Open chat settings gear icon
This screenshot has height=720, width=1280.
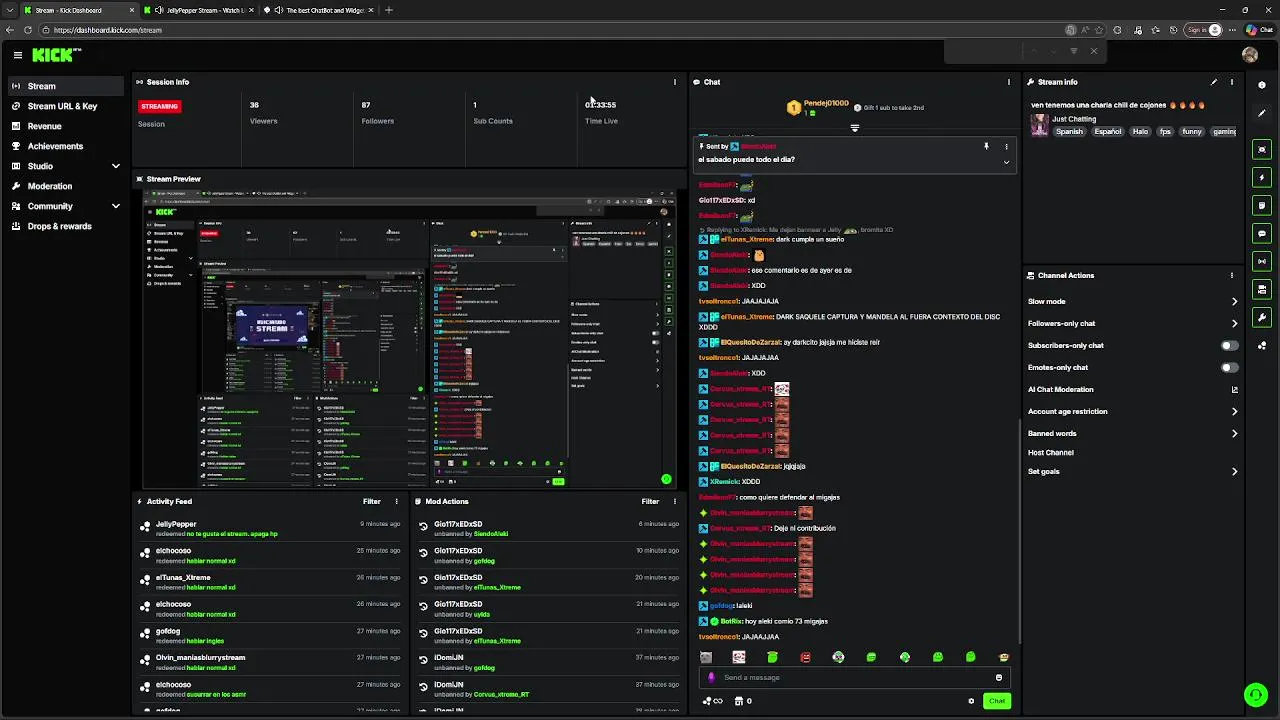click(971, 701)
